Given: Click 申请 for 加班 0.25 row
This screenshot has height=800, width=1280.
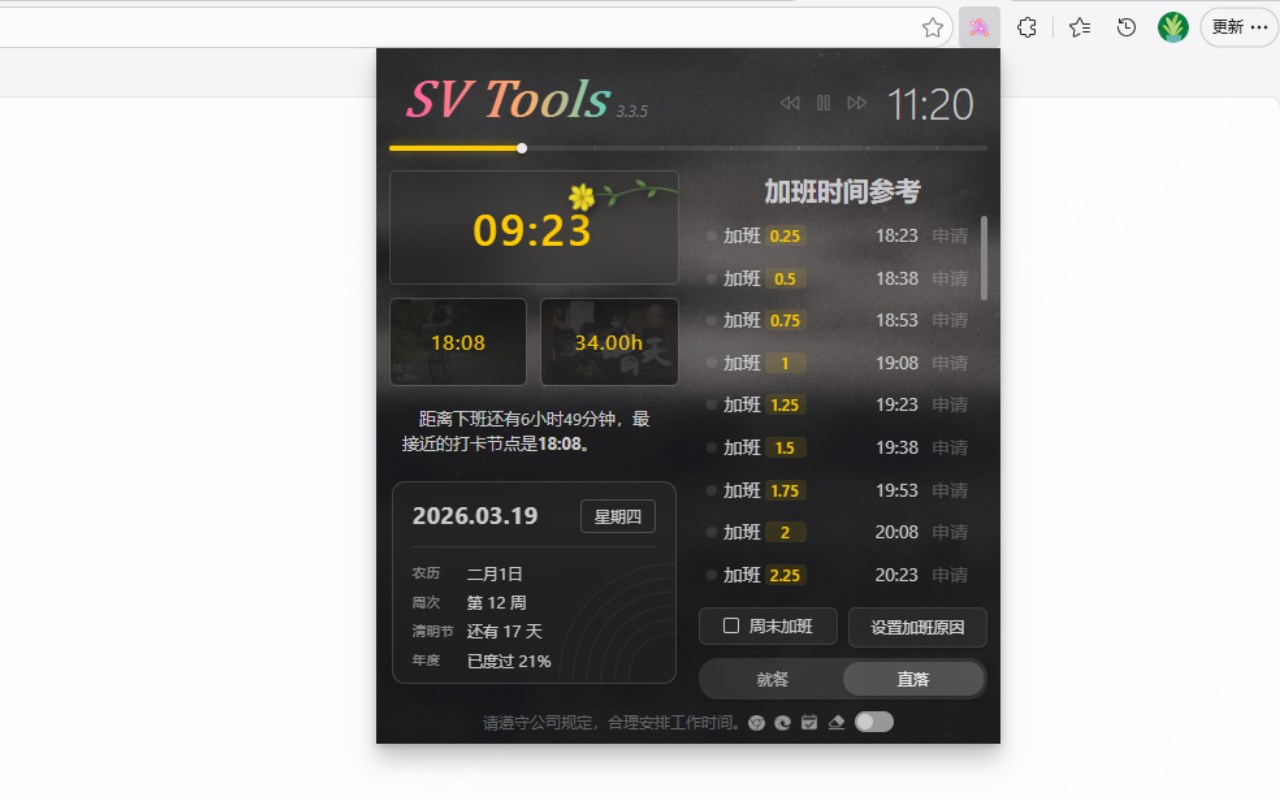Looking at the screenshot, I should 950,236.
